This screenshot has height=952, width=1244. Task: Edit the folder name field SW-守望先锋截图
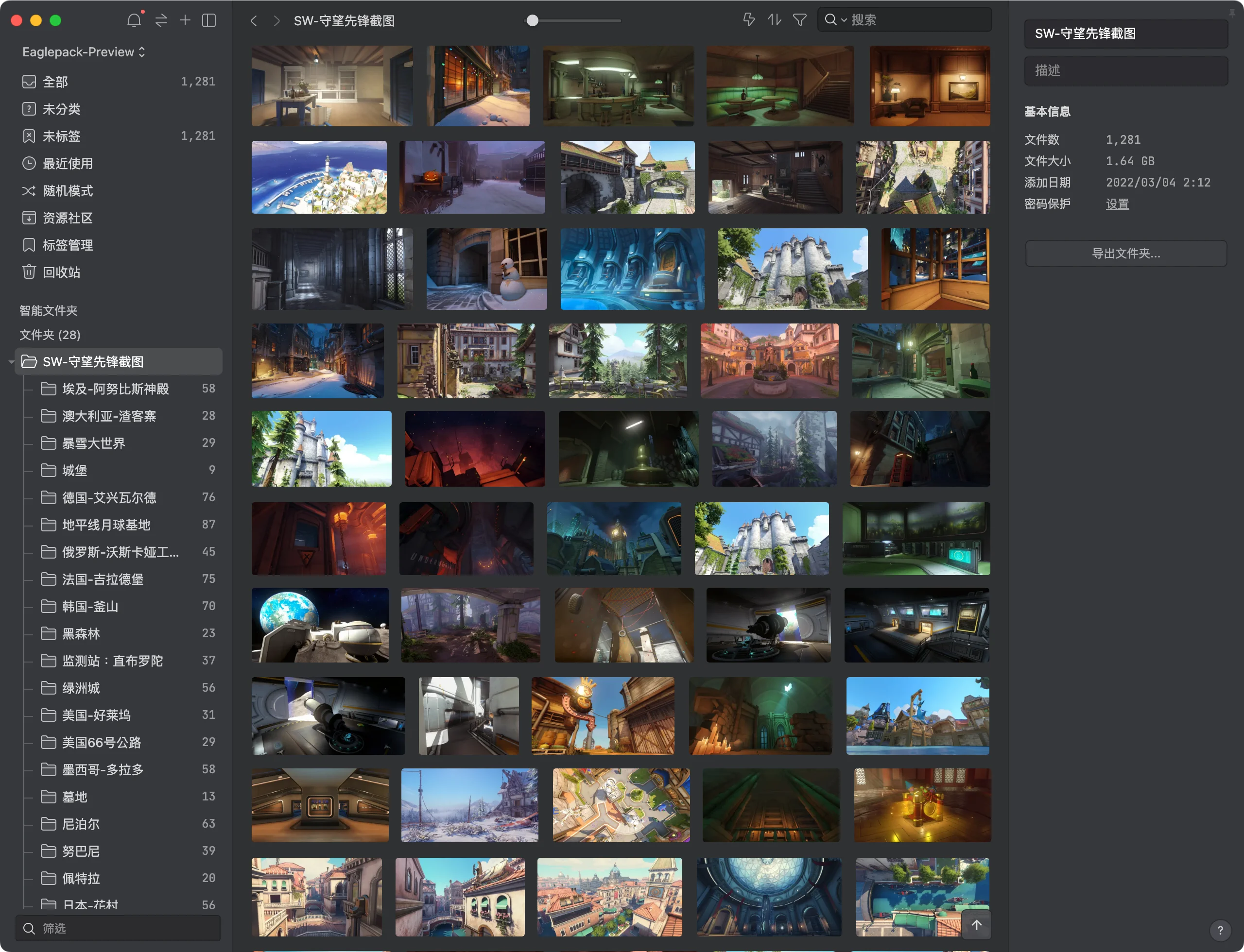1125,34
